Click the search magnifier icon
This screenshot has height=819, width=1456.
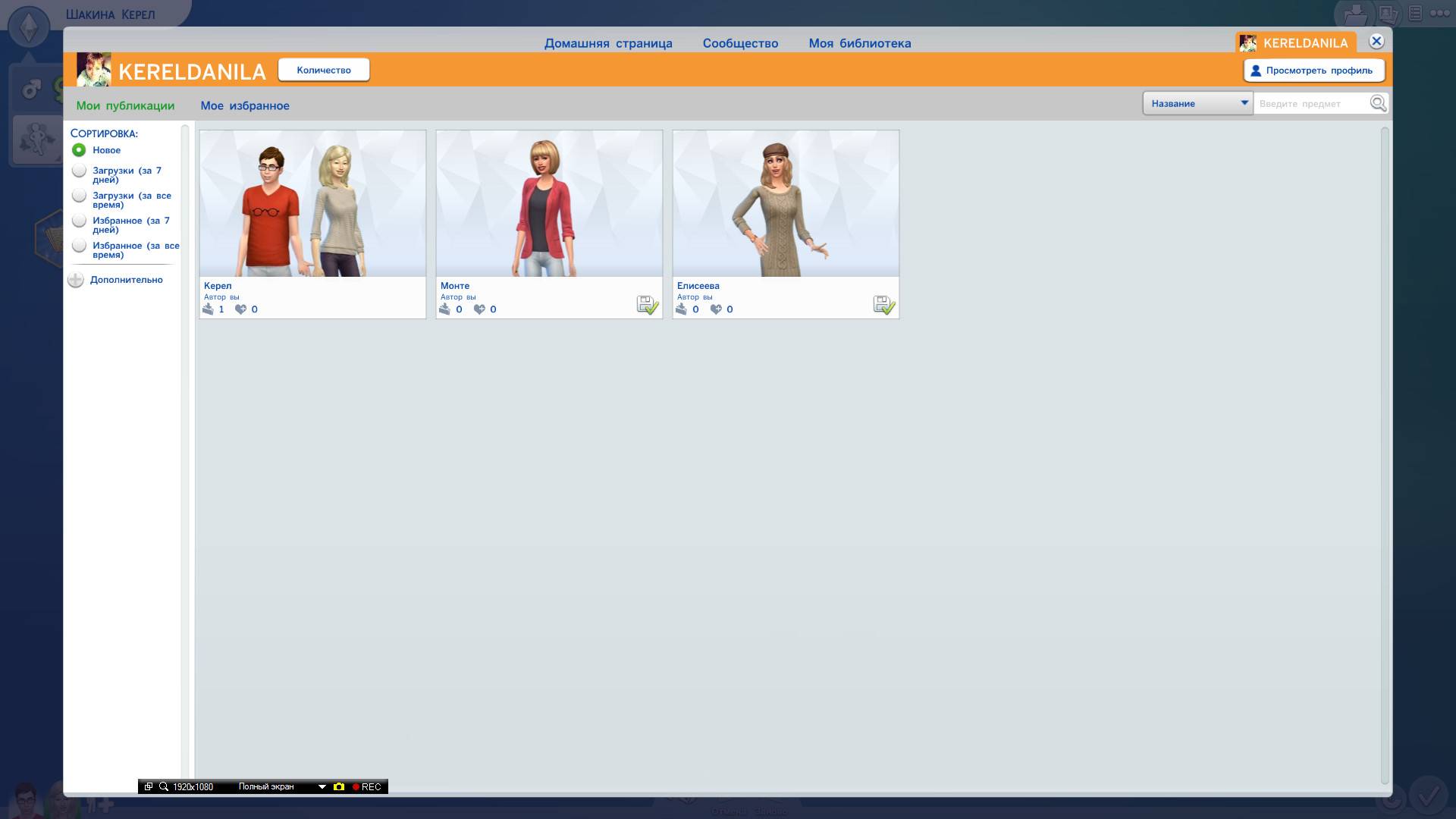pyautogui.click(x=1378, y=103)
